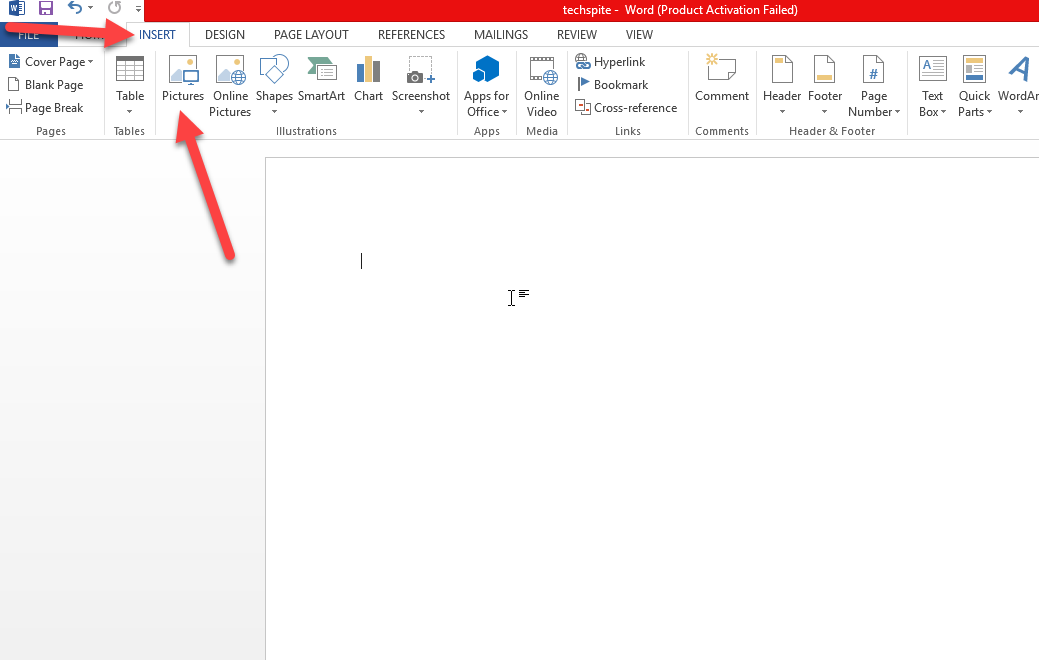Screen dimensions: 1039x660
Task: Open the Cover Page dropdown
Action: pos(57,62)
